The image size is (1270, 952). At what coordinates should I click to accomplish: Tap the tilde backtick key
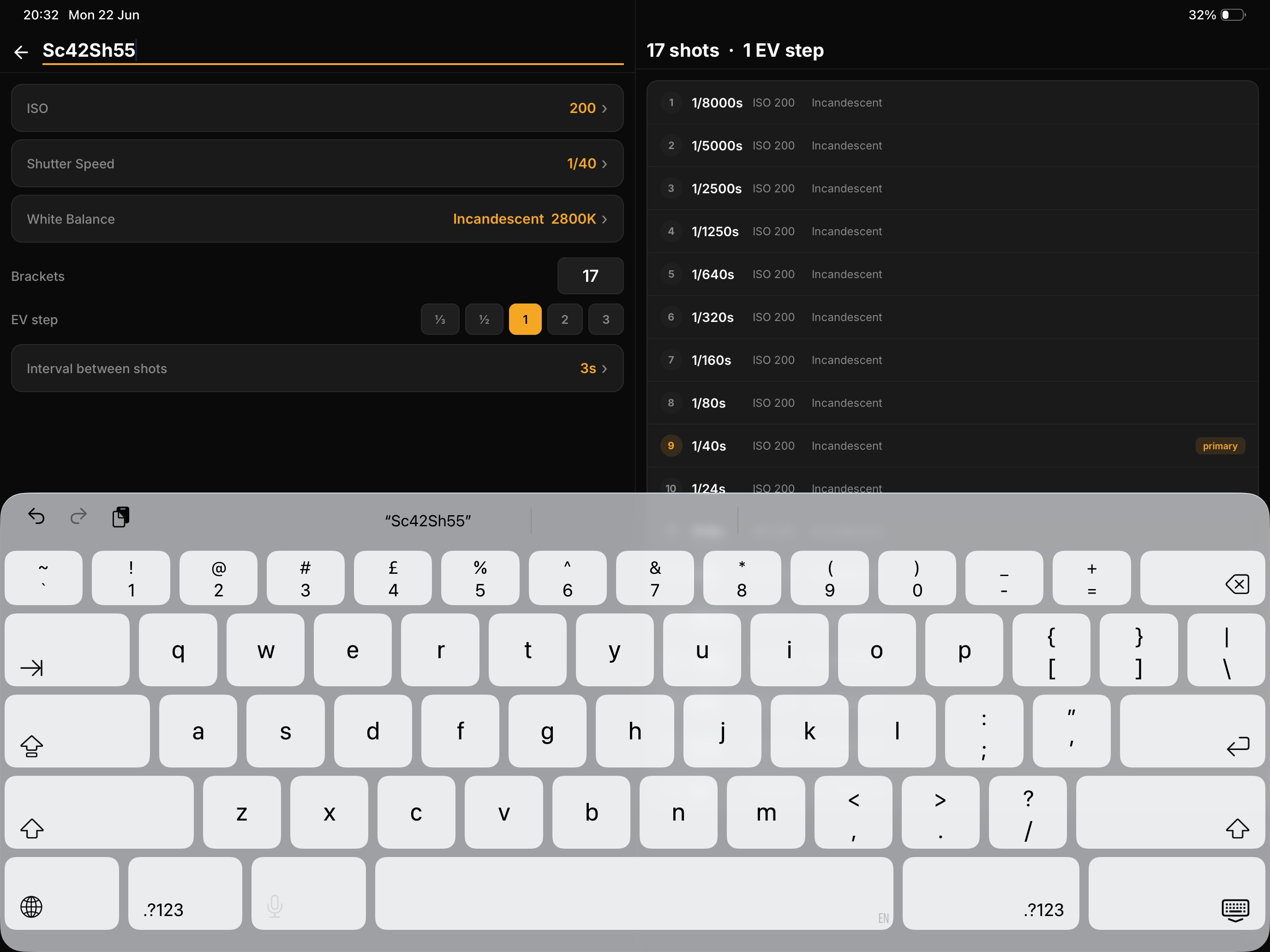point(44,578)
